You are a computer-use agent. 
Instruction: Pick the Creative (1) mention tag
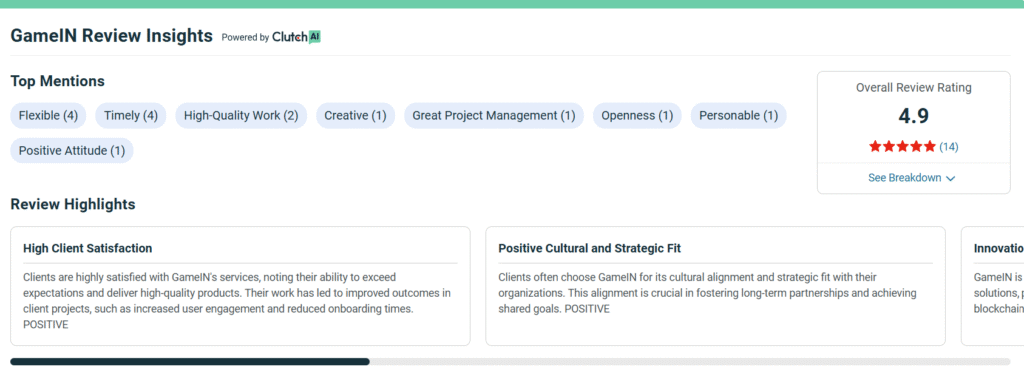pos(355,116)
